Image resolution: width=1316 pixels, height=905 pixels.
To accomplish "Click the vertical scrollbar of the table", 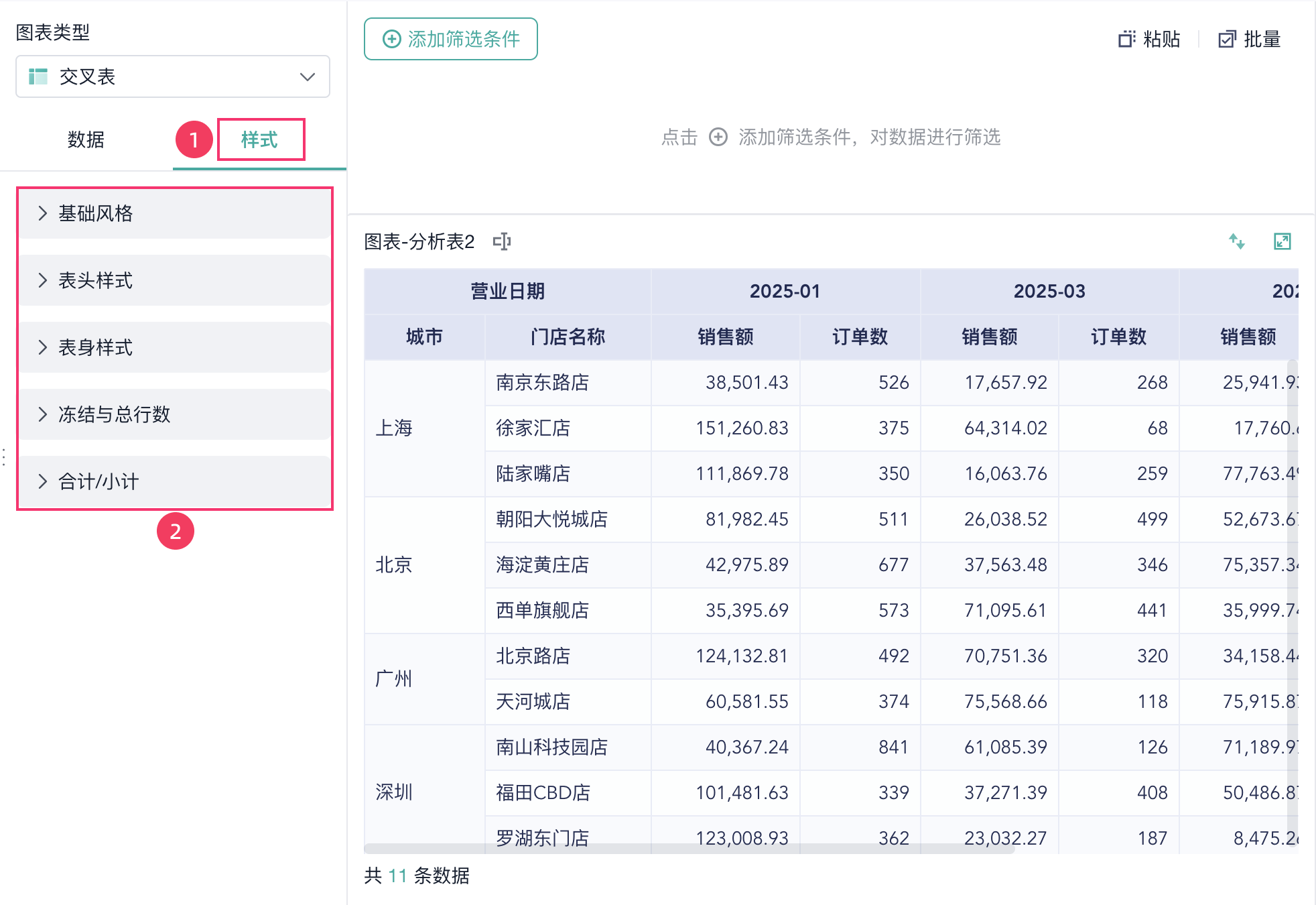I will (x=1293, y=603).
